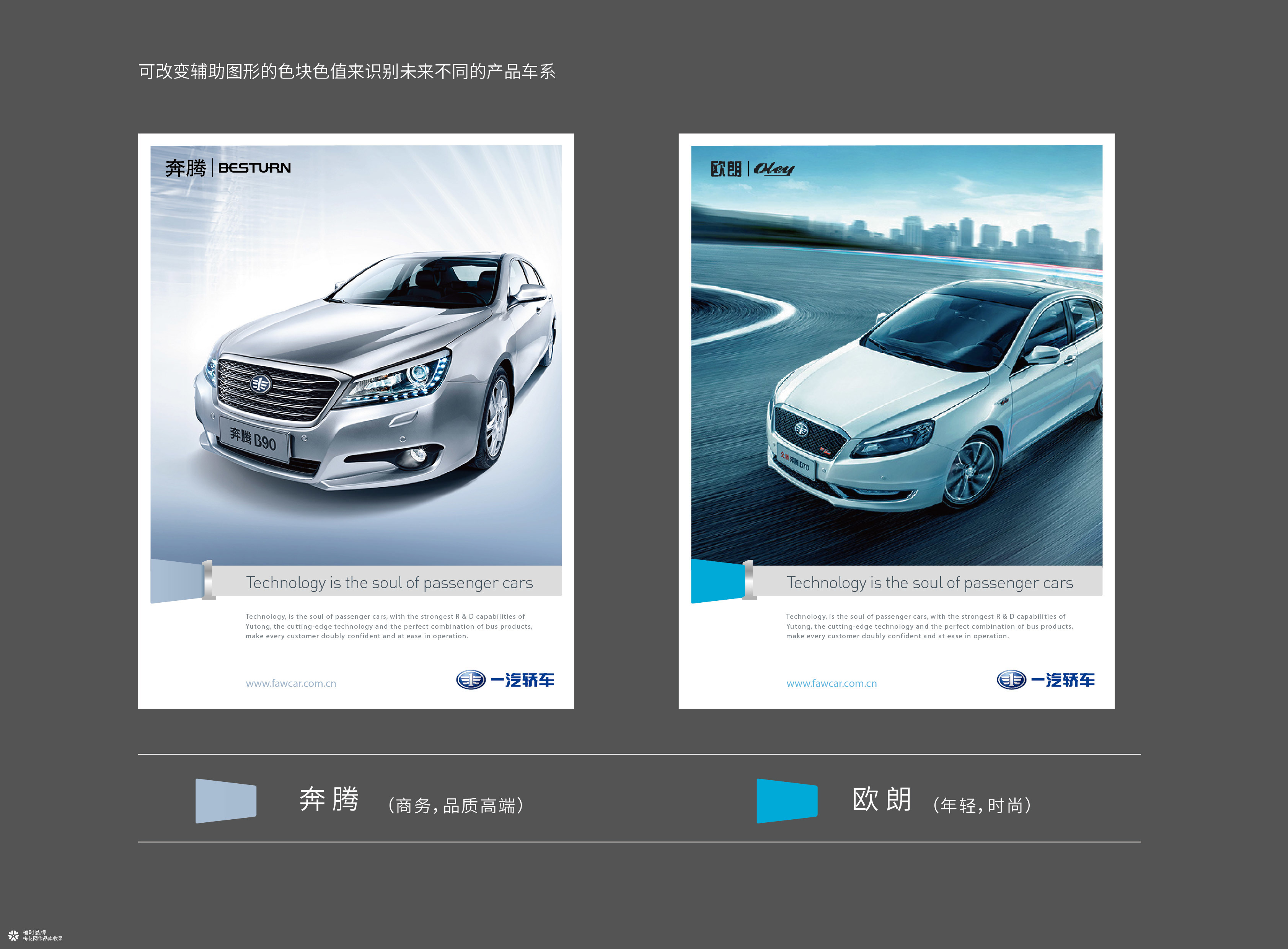The image size is (1288, 949).
Task: Click the silver number 1 on right poster
Action: click(x=749, y=580)
